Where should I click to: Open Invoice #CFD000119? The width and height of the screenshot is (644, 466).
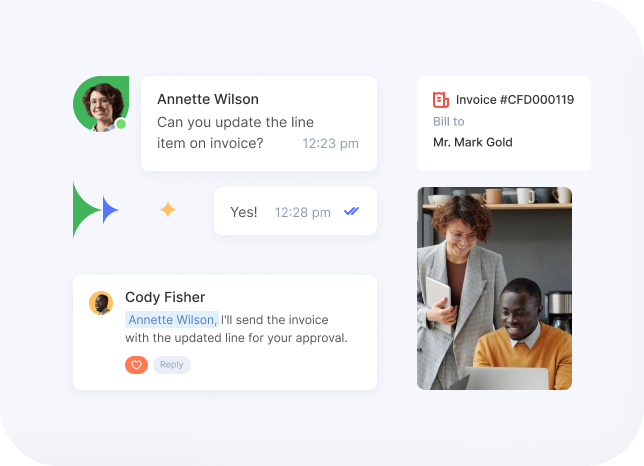tap(514, 100)
